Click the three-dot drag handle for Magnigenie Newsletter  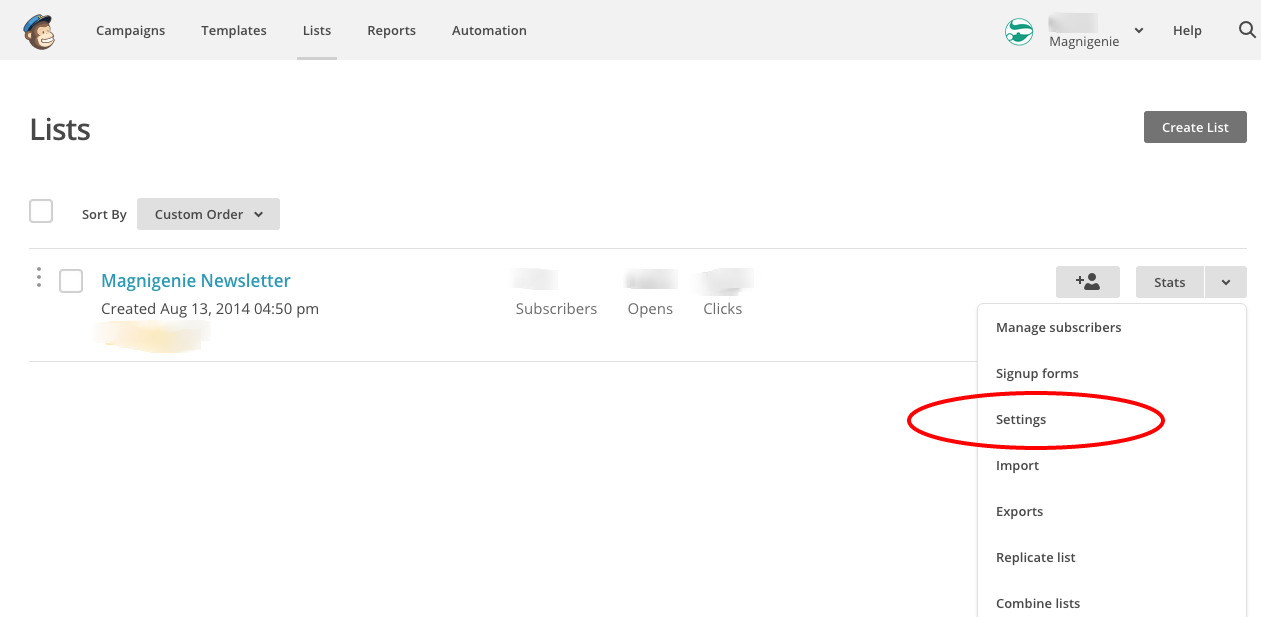tap(39, 277)
